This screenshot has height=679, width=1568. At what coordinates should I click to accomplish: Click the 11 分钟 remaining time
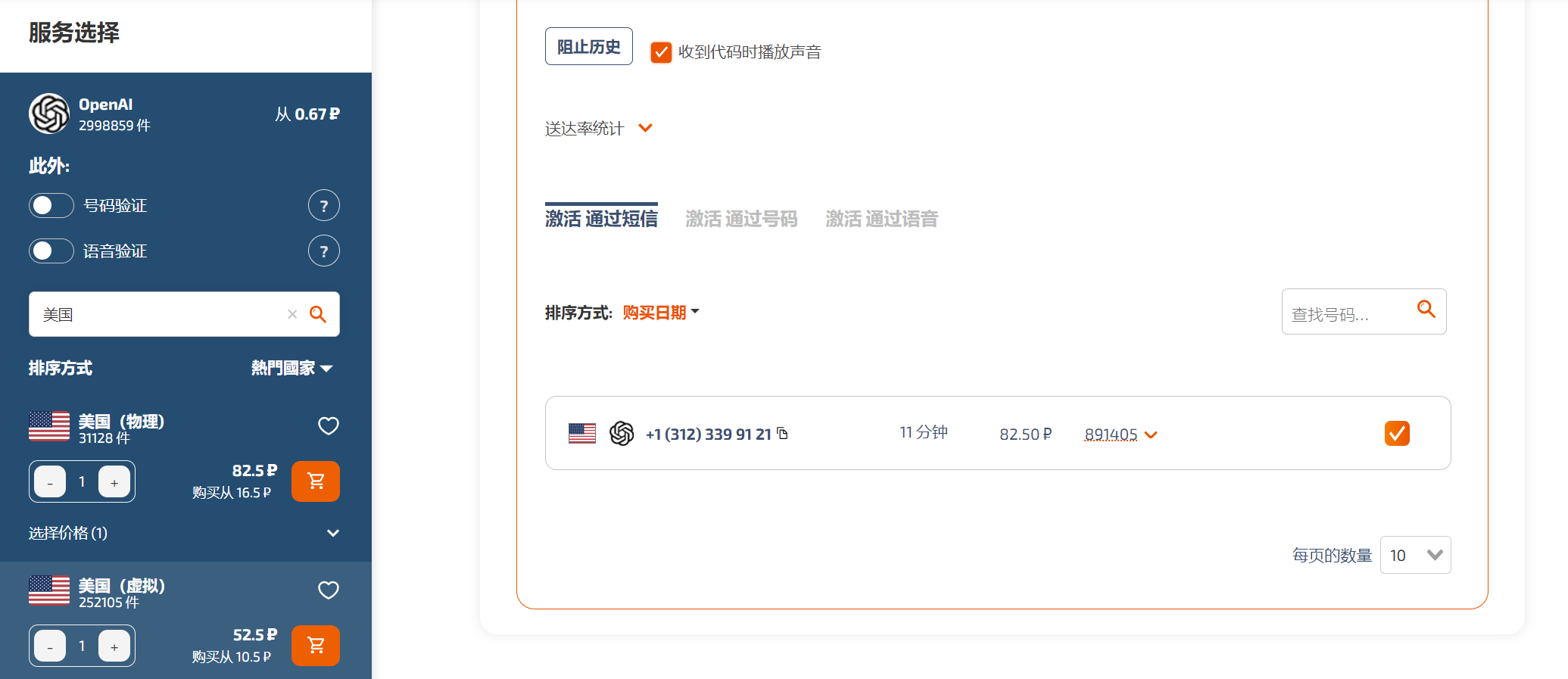[924, 432]
